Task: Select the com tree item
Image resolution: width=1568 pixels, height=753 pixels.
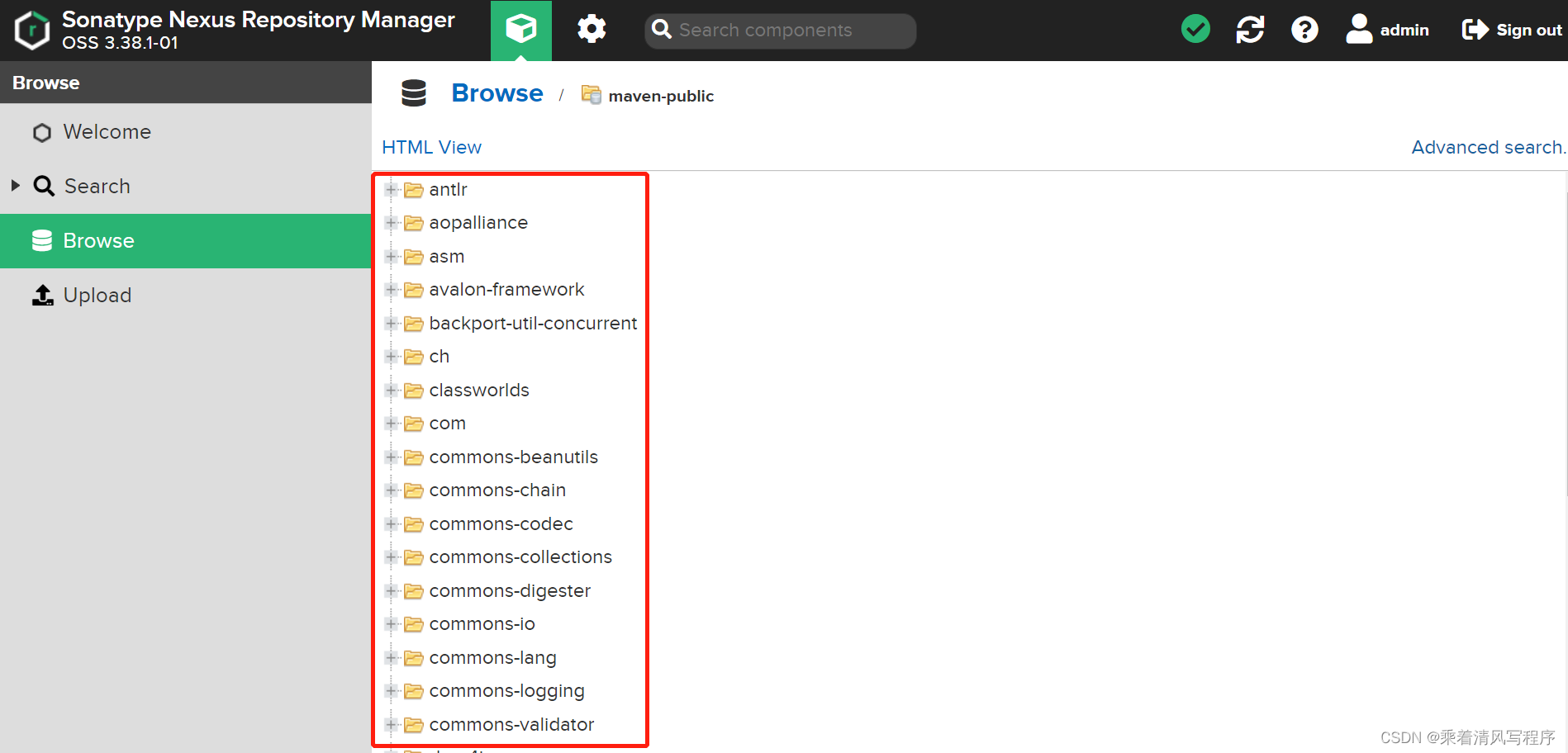Action: 448,424
